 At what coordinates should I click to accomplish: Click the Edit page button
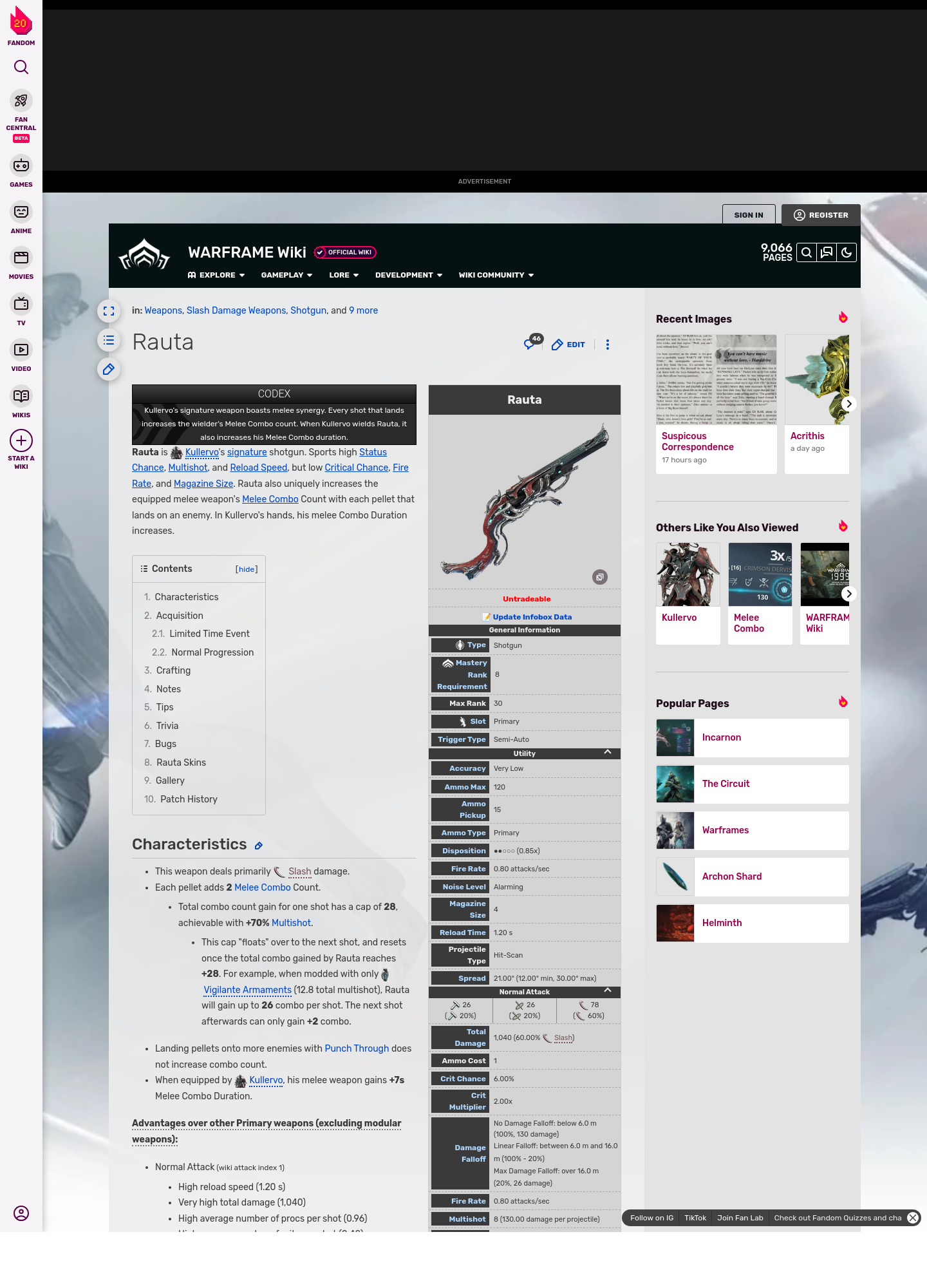[x=568, y=345]
